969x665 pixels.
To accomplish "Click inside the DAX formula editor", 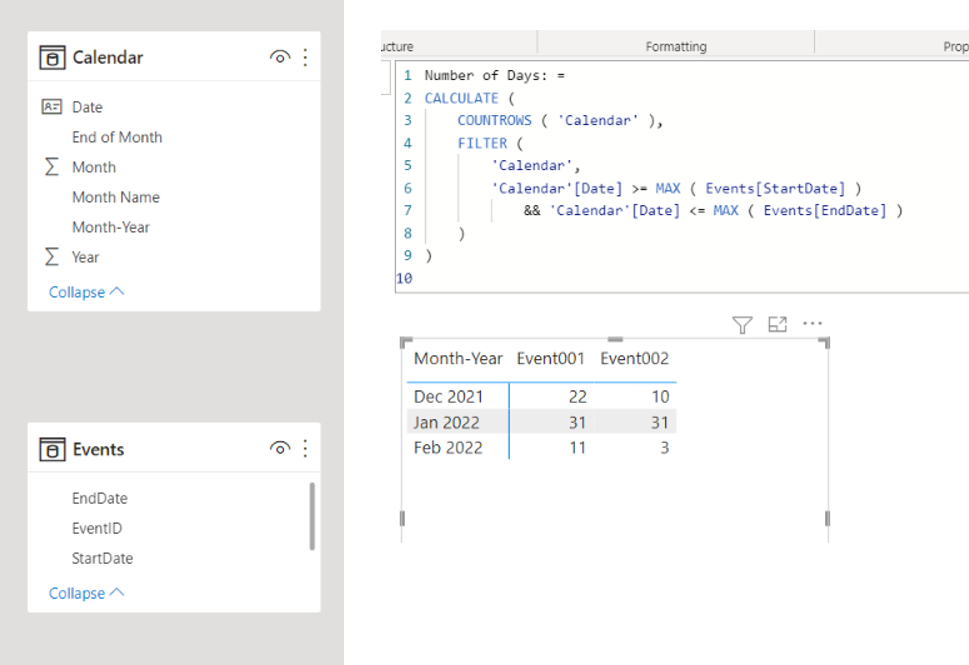I will click(682, 176).
